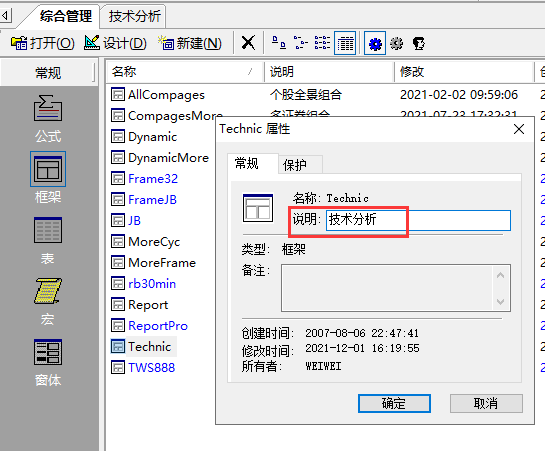Sort by the 说明 column header
The width and height of the screenshot is (545, 451).
point(329,72)
